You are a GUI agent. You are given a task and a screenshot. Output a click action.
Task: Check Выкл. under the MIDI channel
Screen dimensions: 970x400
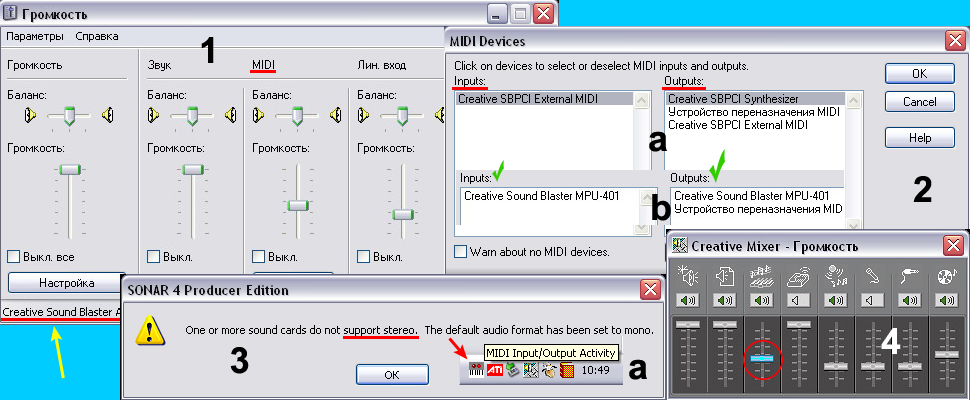259,256
